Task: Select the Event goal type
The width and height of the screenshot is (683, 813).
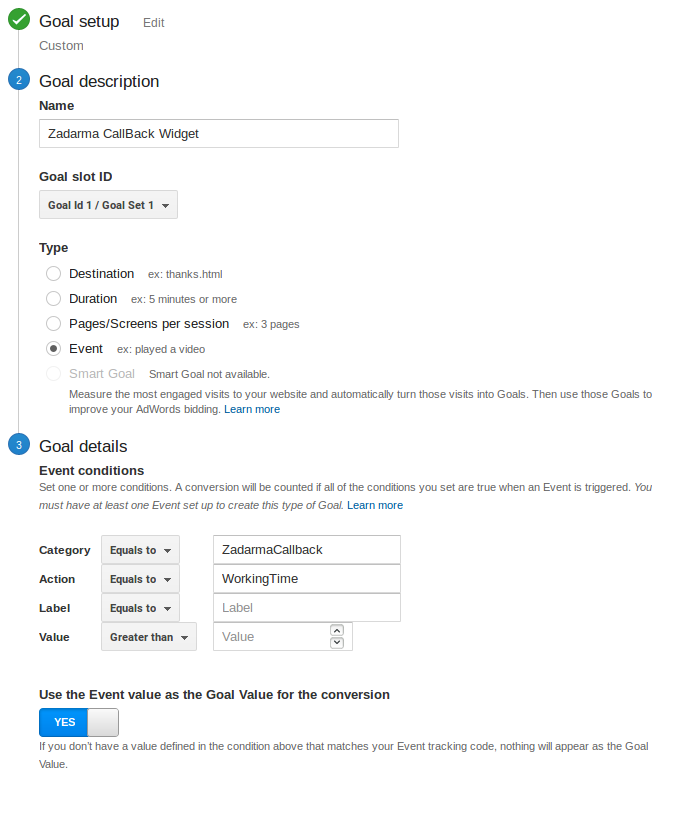Action: [54, 349]
